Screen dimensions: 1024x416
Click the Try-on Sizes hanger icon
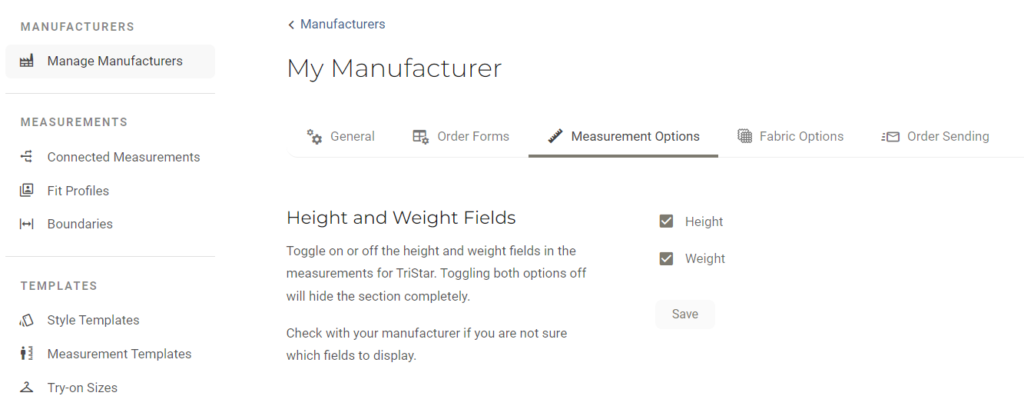pyautogui.click(x=26, y=387)
